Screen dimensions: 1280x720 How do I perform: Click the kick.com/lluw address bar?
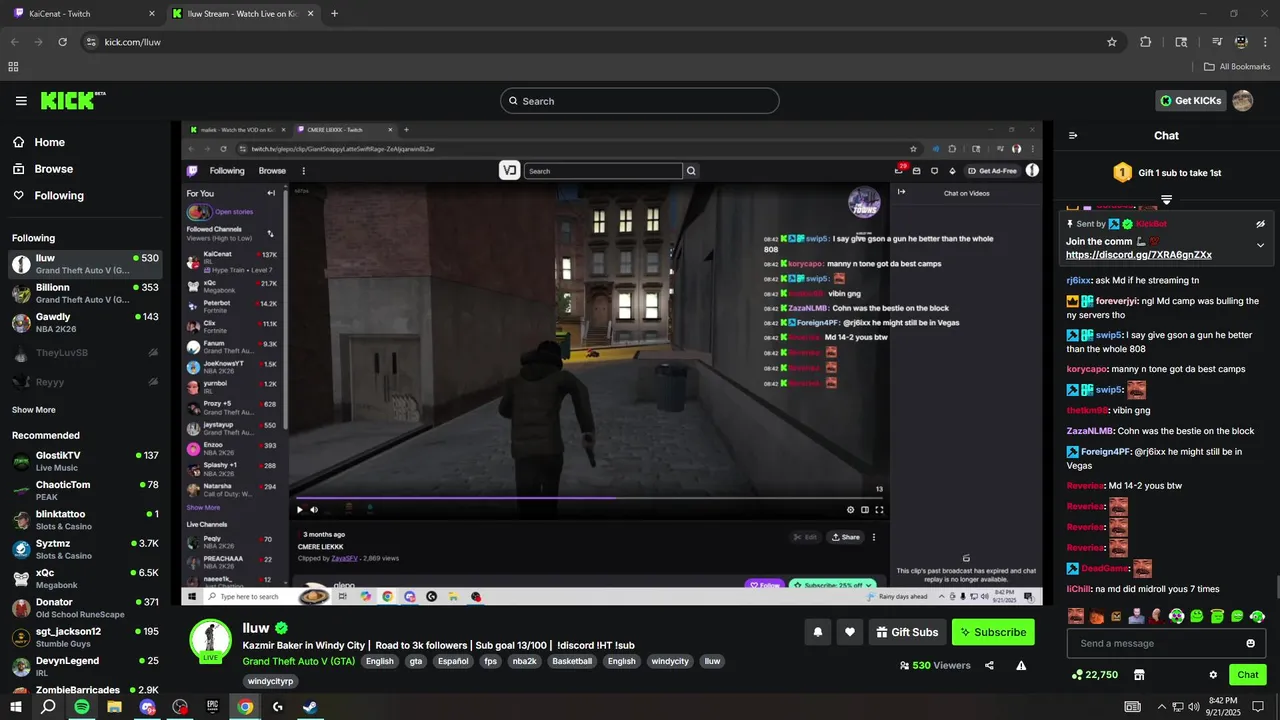click(x=600, y=42)
